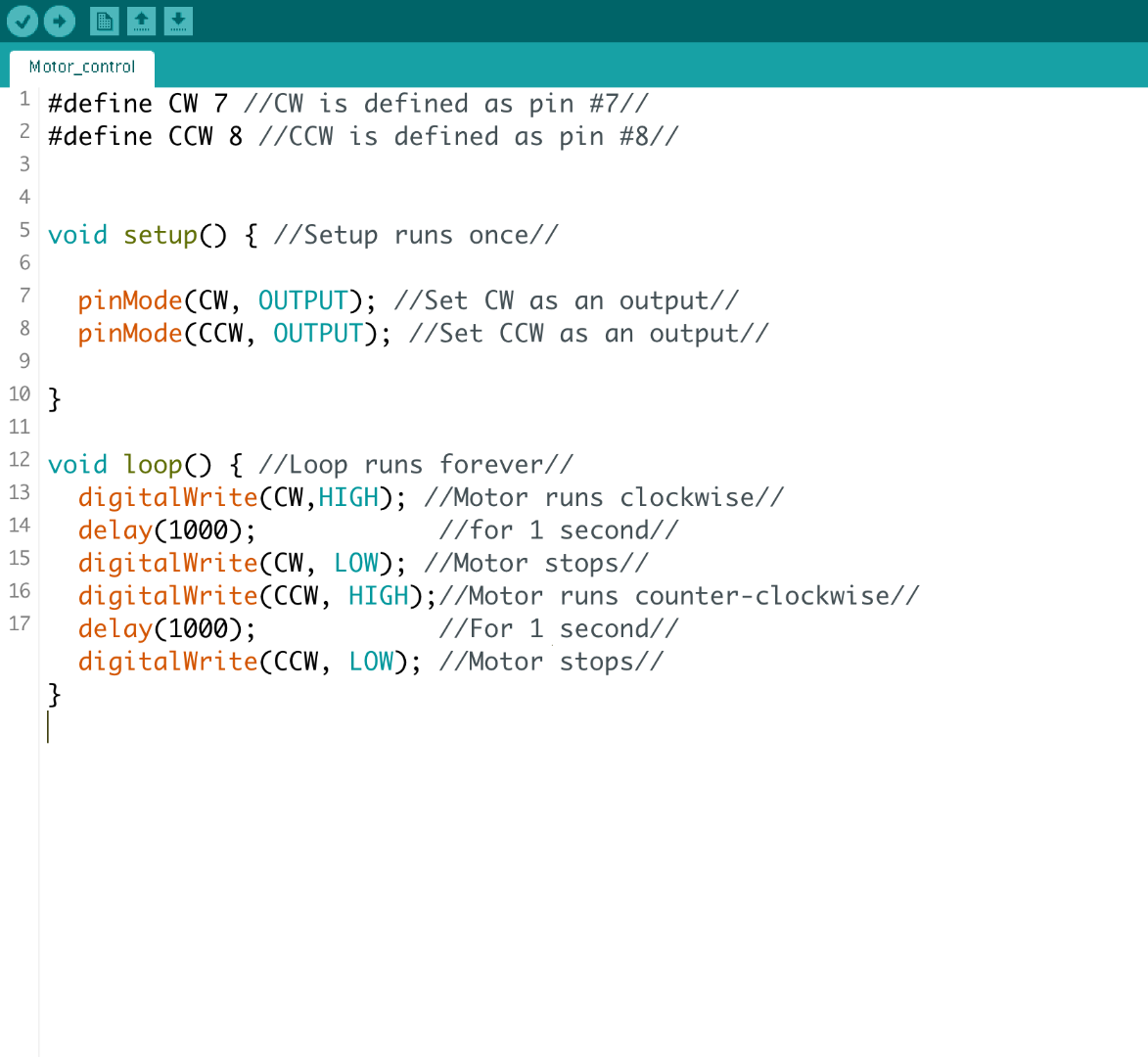Click the Verify checkmark icon
The image size is (1148, 1057).
pyautogui.click(x=22, y=22)
